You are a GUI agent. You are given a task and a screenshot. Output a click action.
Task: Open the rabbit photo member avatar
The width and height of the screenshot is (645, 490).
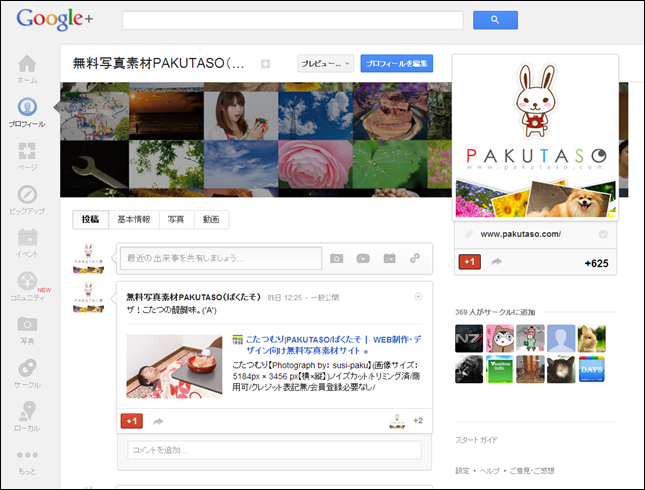point(592,339)
